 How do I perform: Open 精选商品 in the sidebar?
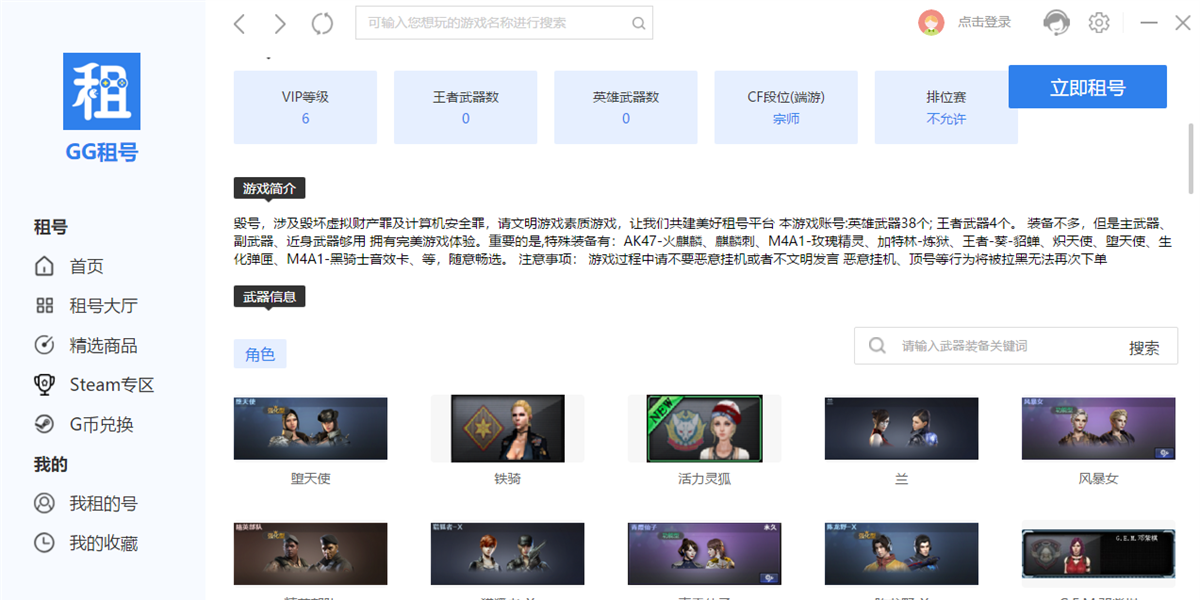point(102,345)
